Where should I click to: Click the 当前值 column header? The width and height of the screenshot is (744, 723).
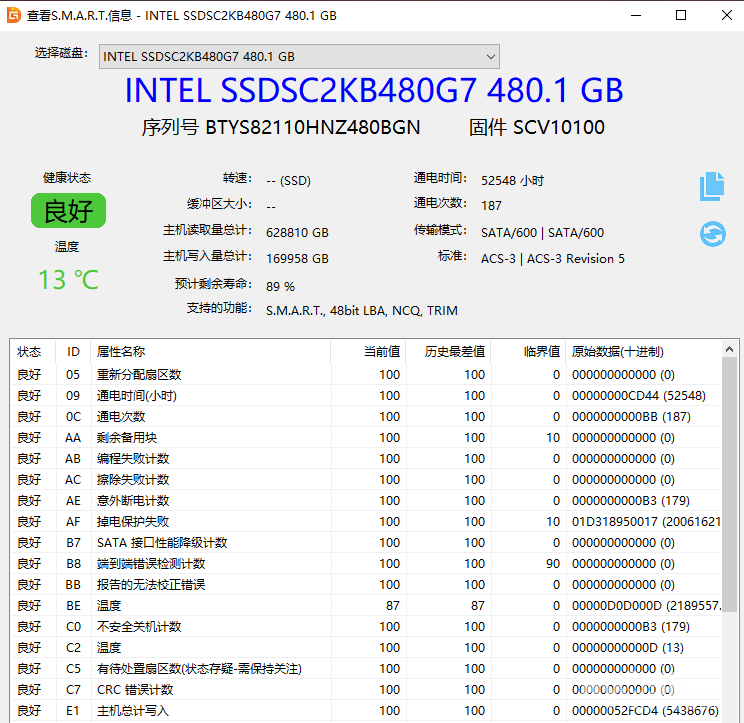pyautogui.click(x=381, y=352)
